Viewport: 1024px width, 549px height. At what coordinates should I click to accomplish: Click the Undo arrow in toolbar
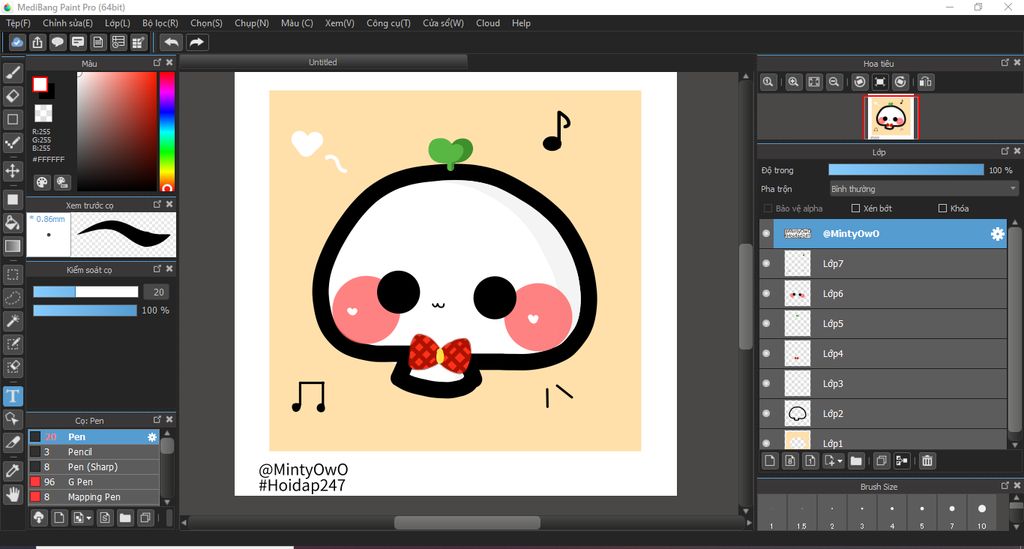[x=171, y=42]
